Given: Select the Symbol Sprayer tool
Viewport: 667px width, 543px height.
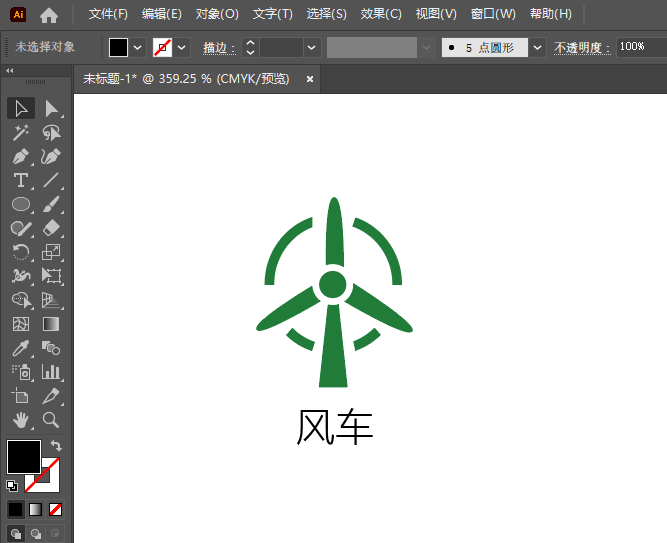Looking at the screenshot, I should 21,372.
